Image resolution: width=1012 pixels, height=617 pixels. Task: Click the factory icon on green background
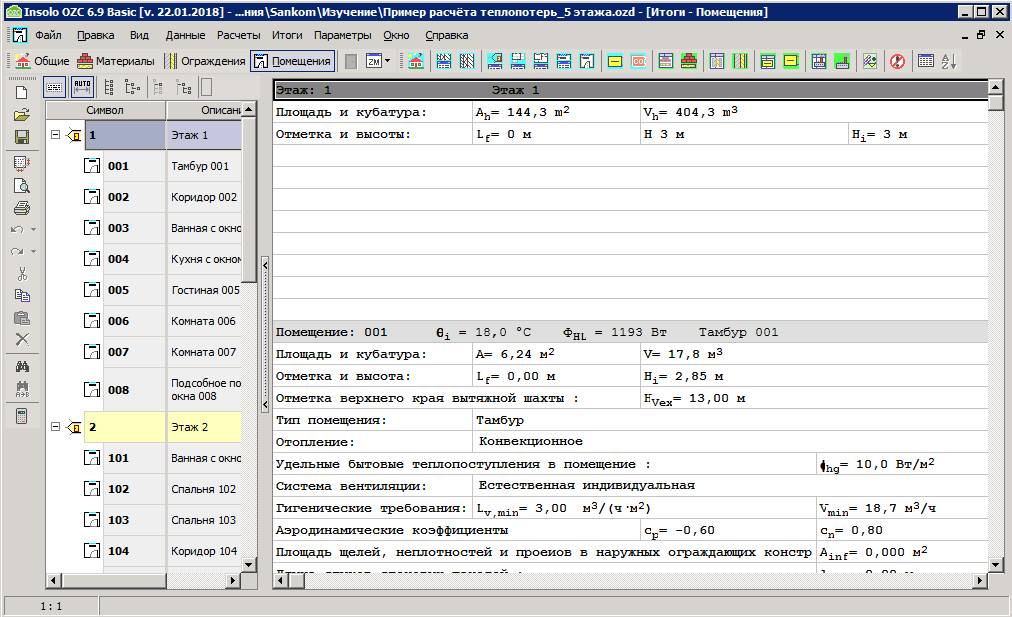(842, 61)
